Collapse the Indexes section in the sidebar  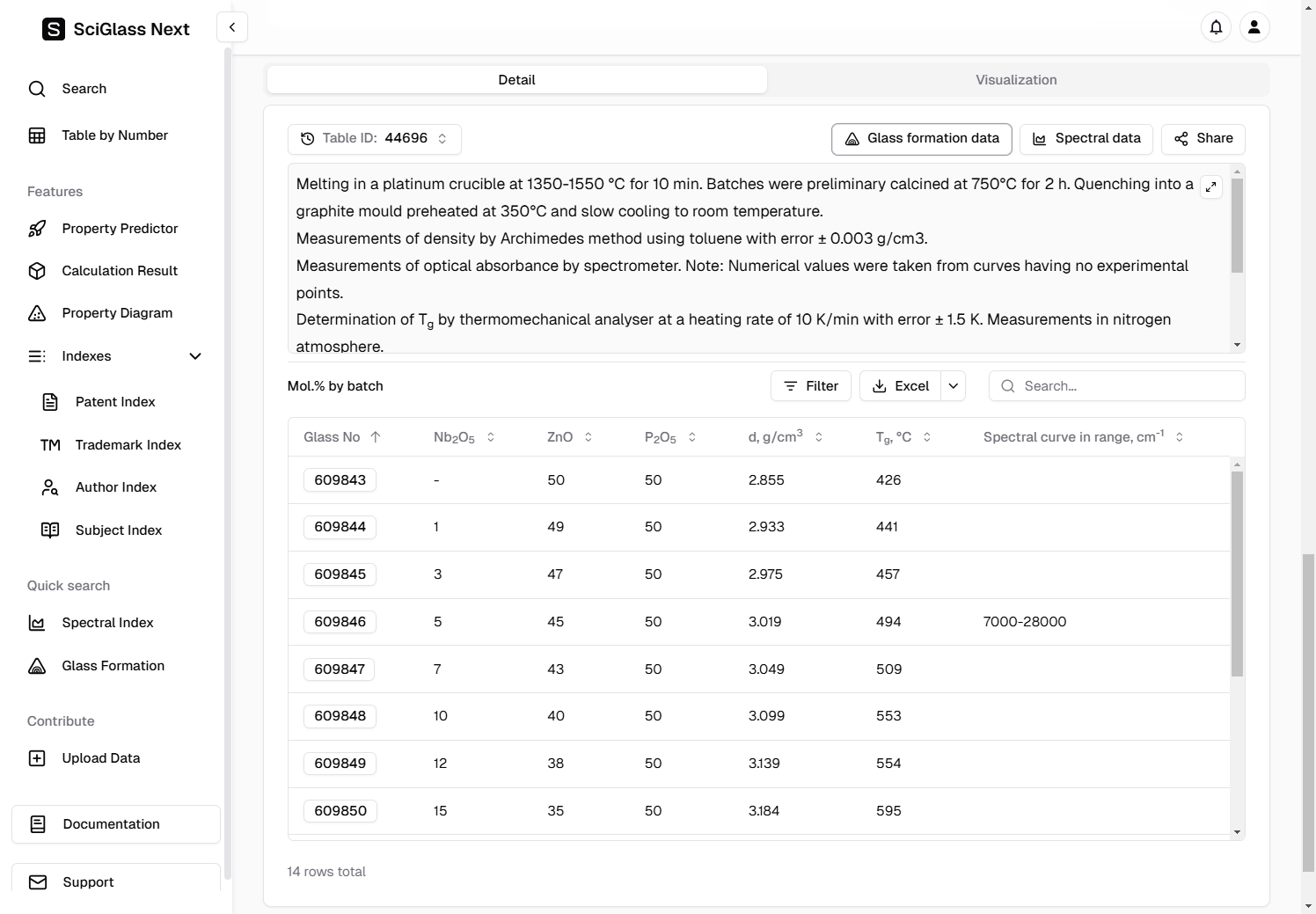[195, 356]
